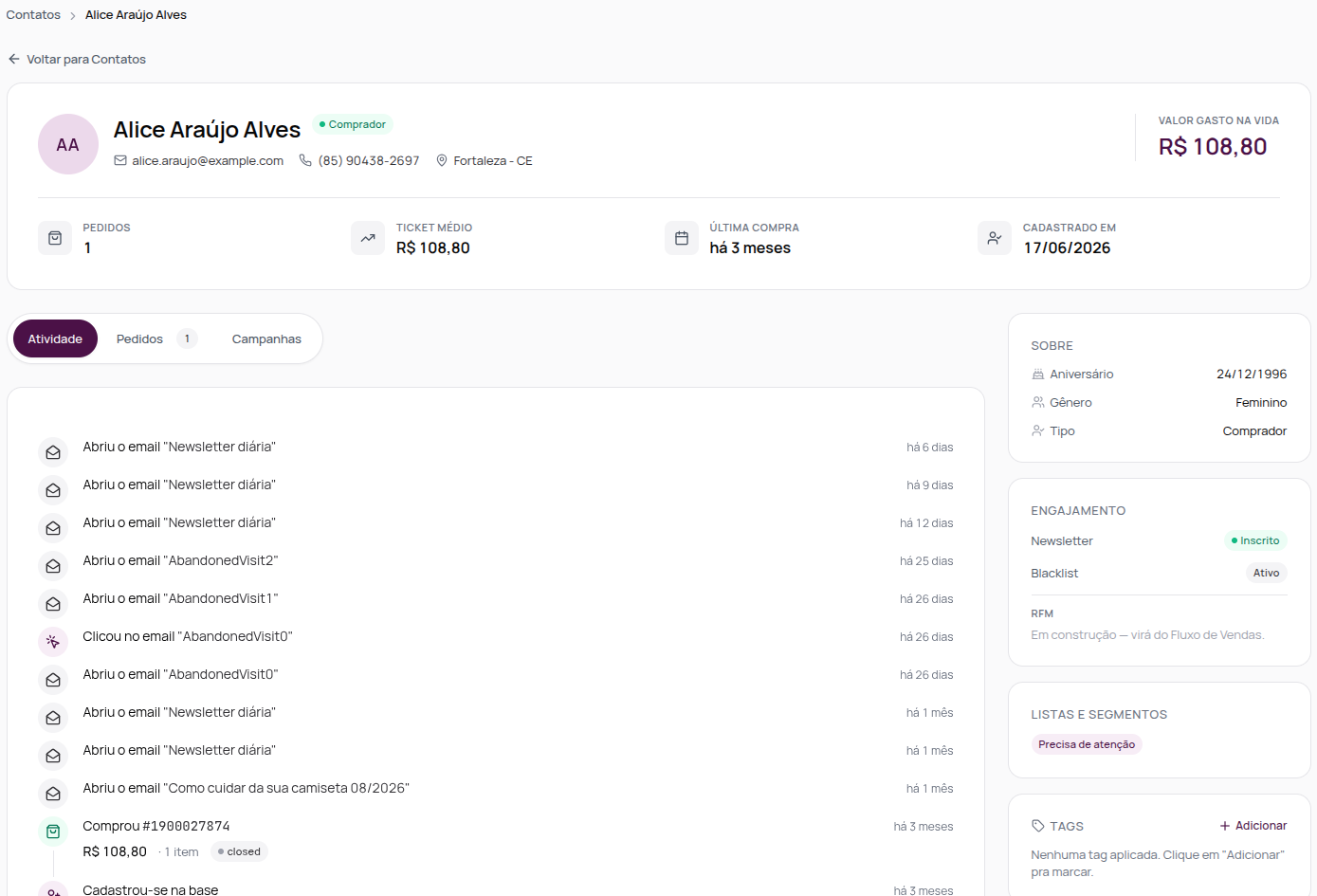Click the calendar icon for Última Compra

point(682,238)
